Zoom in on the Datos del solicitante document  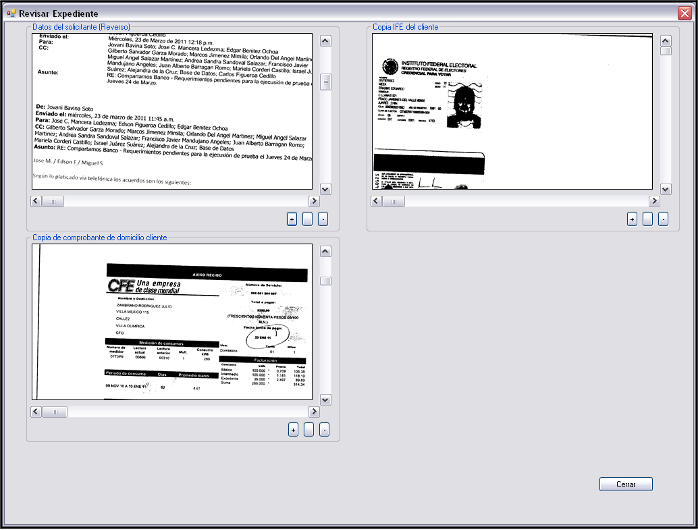click(x=292, y=219)
